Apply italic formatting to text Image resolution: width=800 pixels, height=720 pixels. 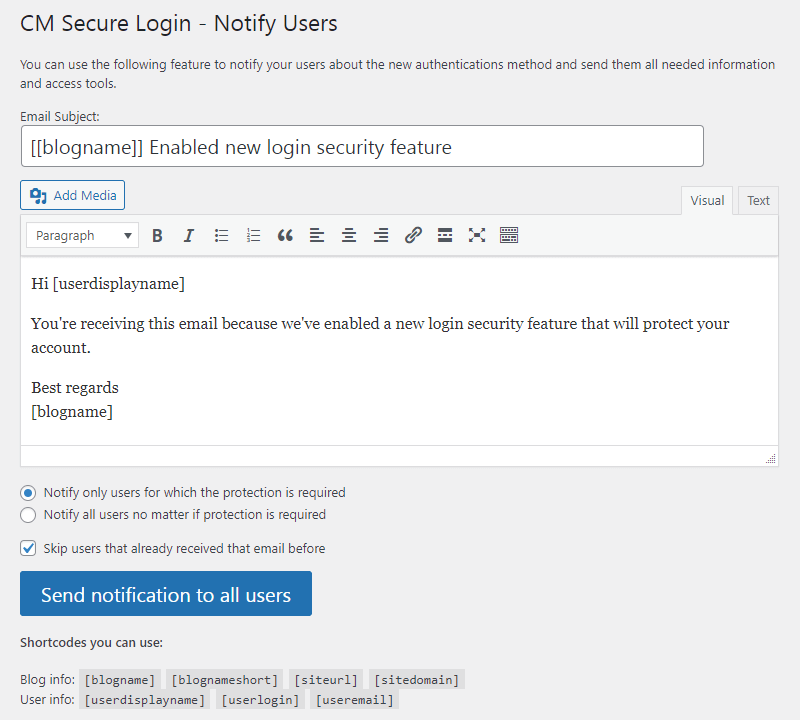tap(189, 236)
